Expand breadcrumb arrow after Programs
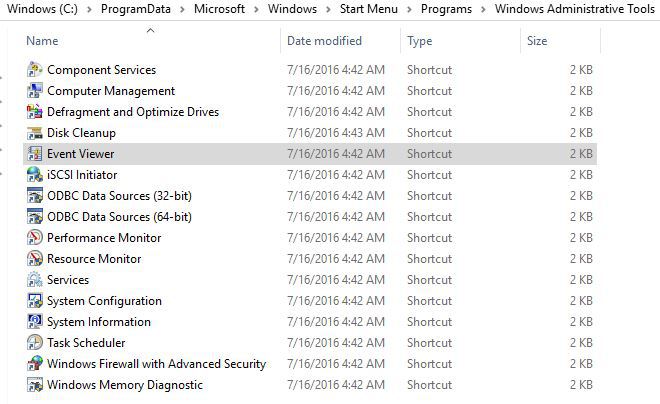This screenshot has height=404, width=660. coord(483,9)
